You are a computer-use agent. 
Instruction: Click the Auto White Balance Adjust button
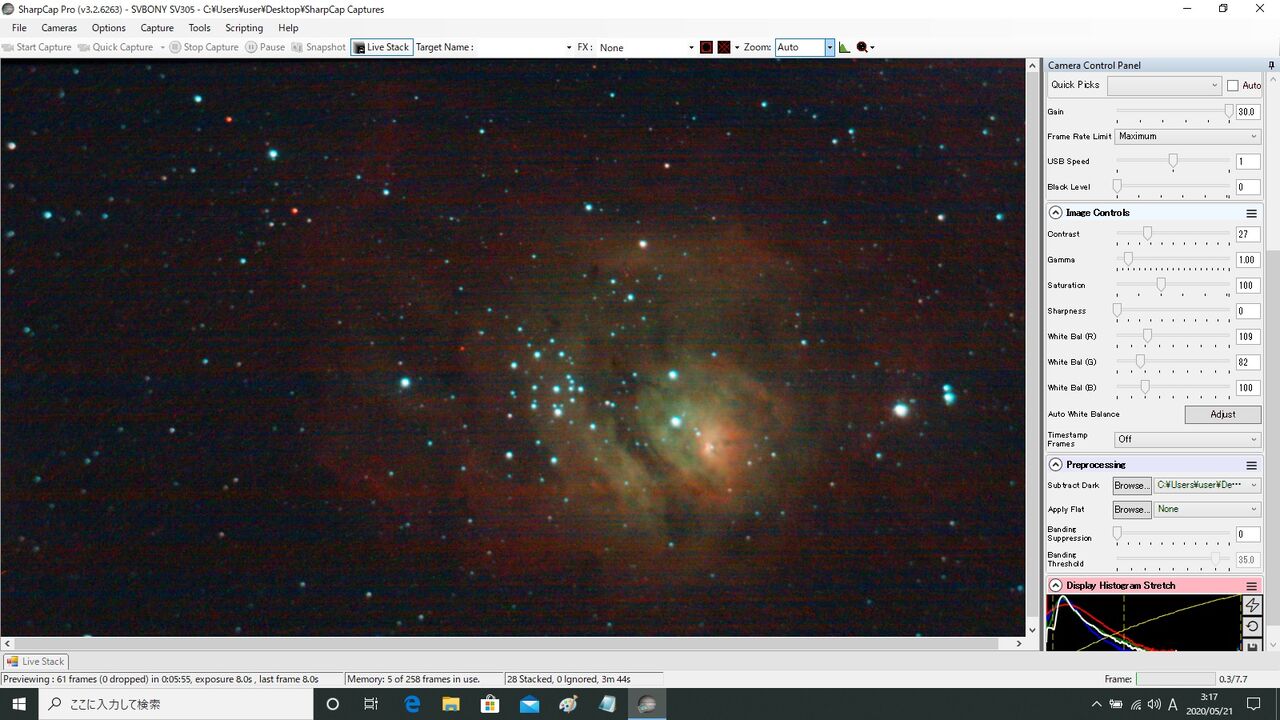[x=1223, y=414]
